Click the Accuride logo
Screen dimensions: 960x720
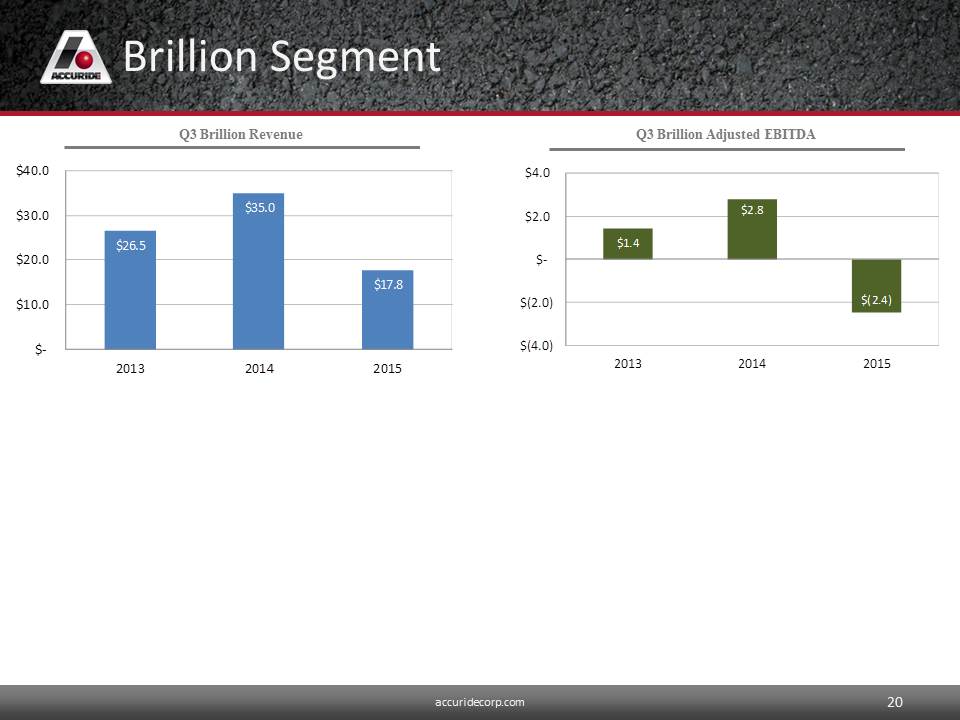point(76,57)
